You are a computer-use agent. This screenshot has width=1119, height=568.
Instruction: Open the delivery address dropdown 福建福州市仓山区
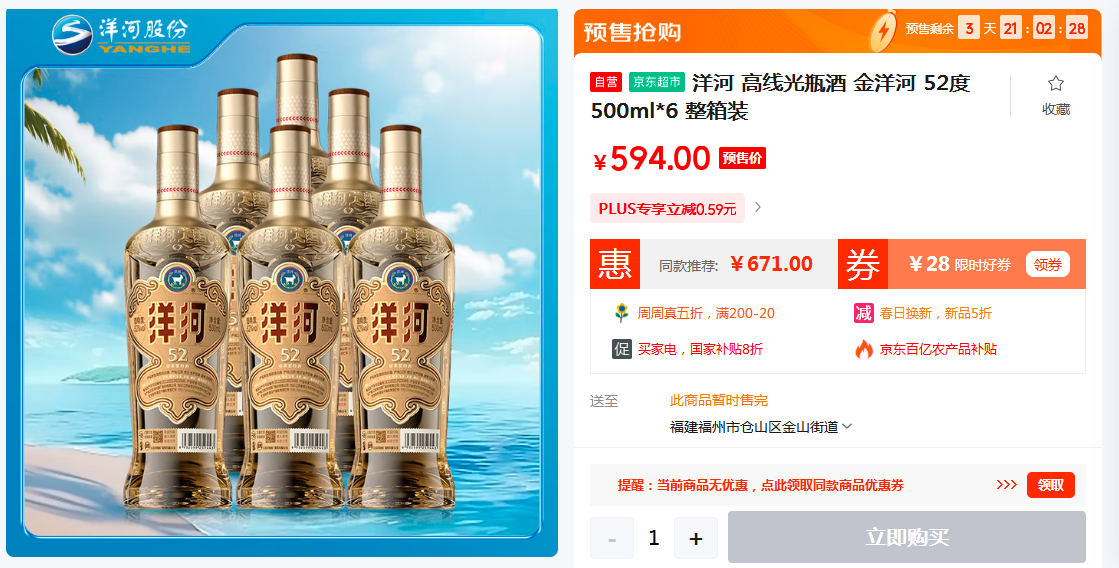pyautogui.click(x=761, y=427)
